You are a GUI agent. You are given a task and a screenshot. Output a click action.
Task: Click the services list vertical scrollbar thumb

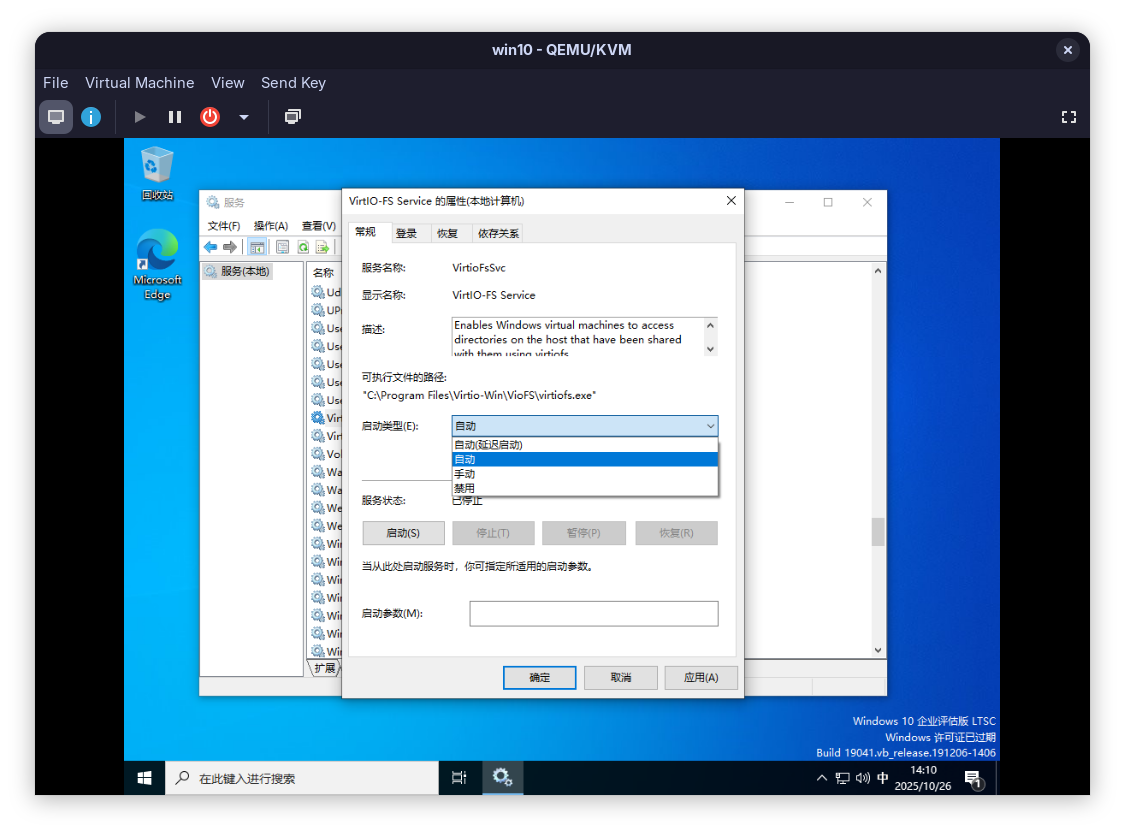[x=878, y=531]
